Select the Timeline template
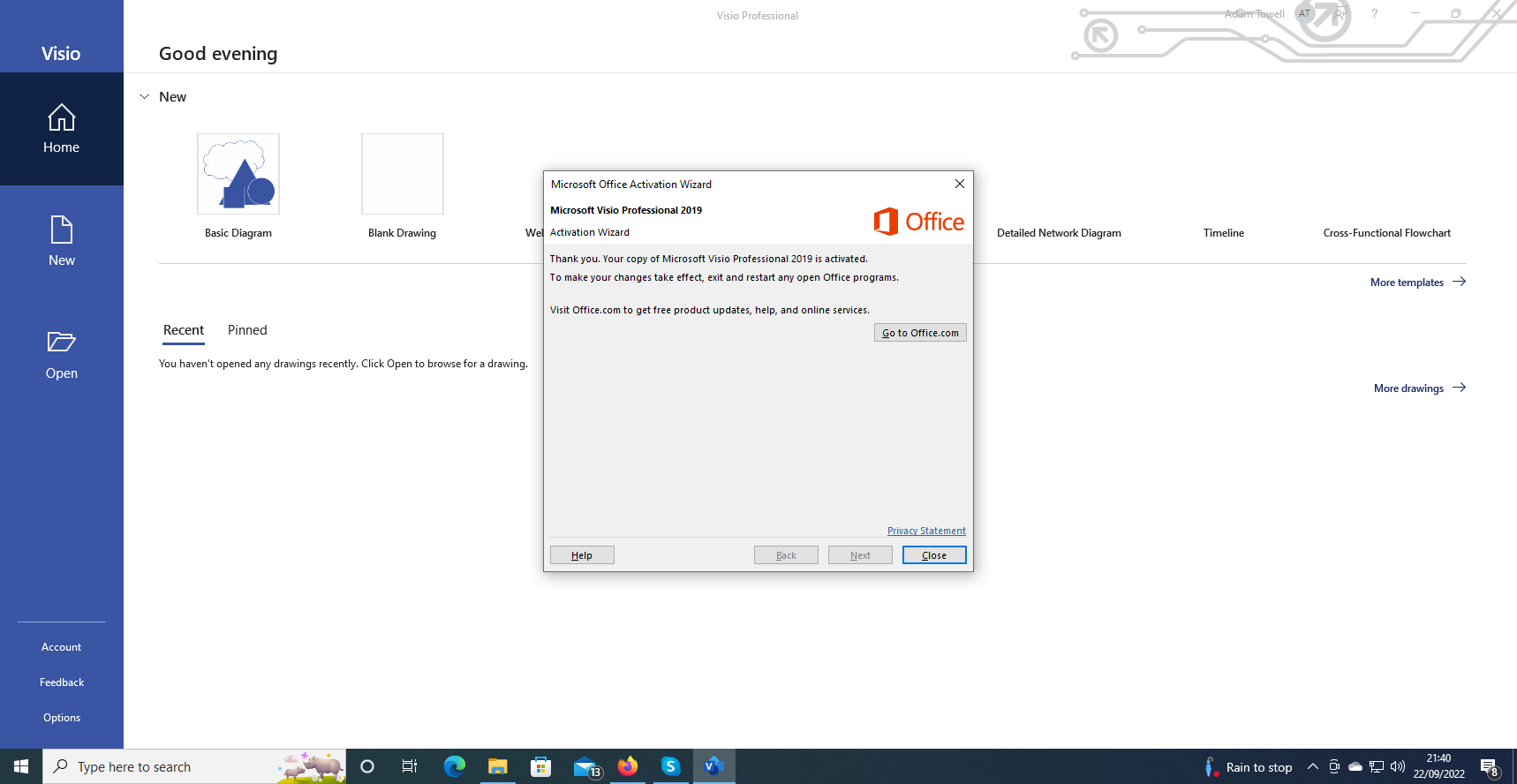 (x=1224, y=233)
